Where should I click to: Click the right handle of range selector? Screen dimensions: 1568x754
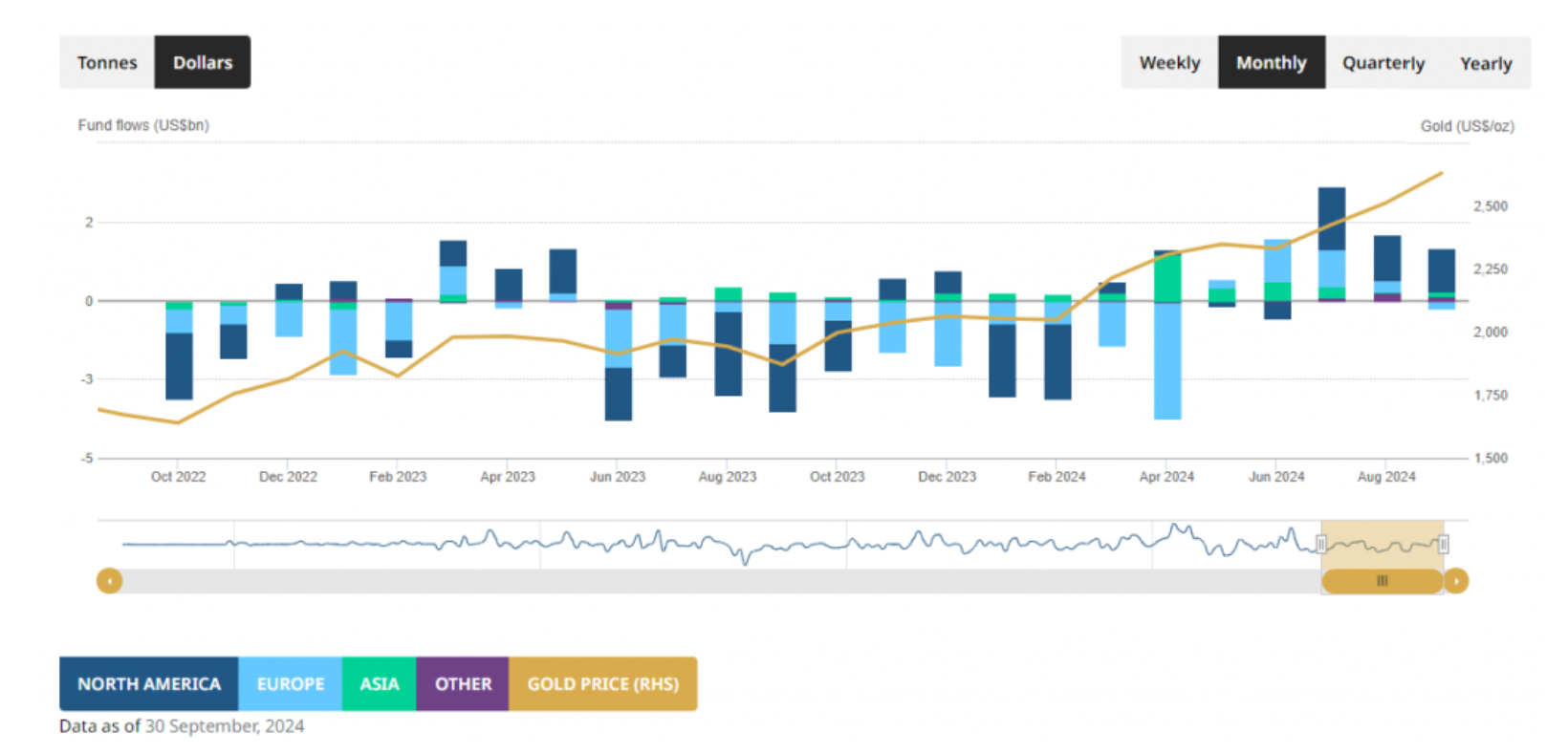click(x=1443, y=545)
